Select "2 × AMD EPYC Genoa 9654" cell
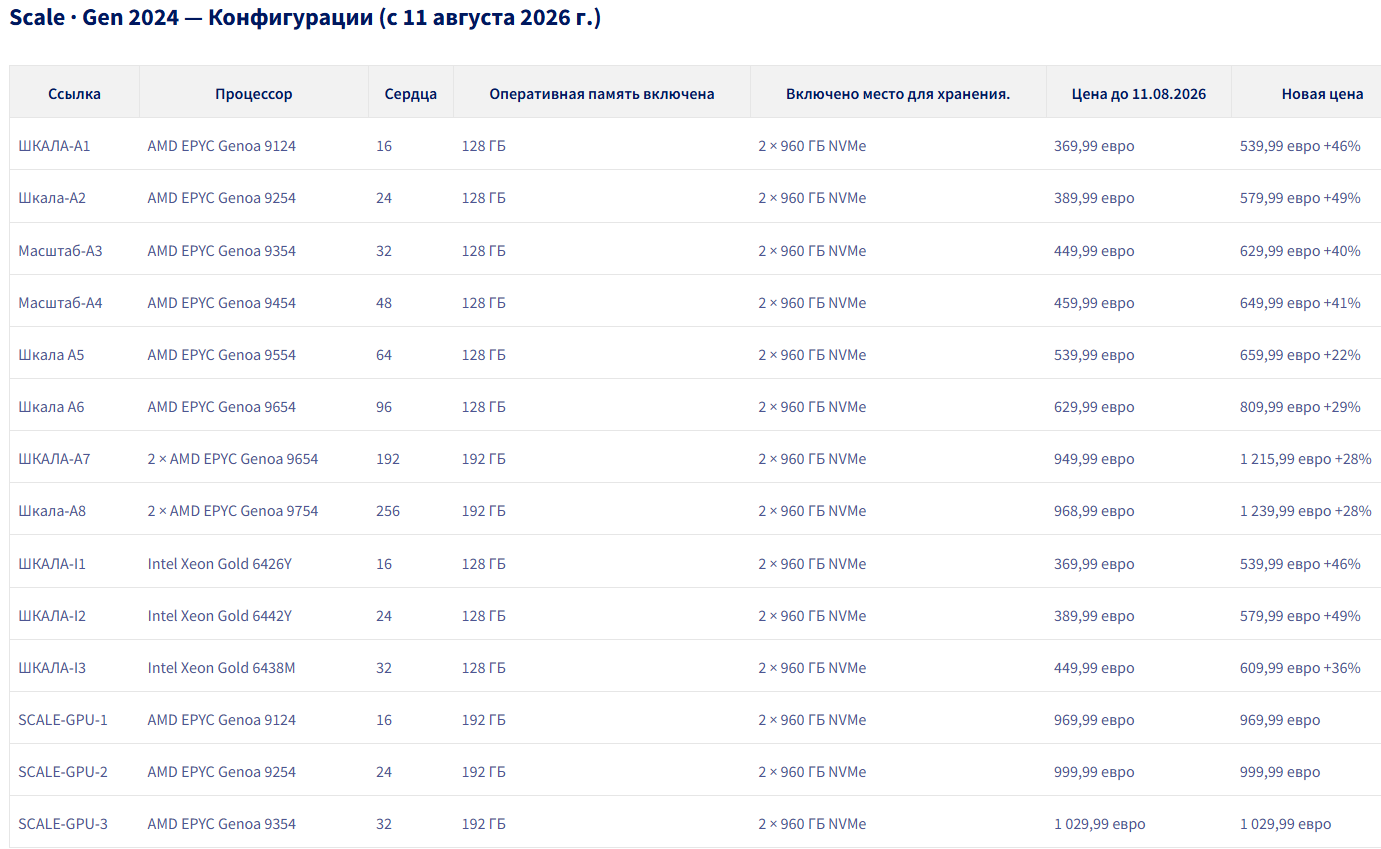Screen dimensions: 1381x849 [x=233, y=459]
